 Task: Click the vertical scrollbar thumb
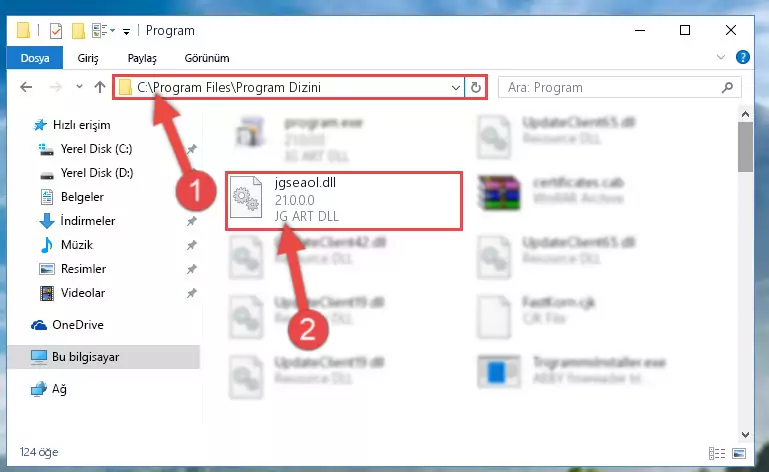[x=745, y=147]
